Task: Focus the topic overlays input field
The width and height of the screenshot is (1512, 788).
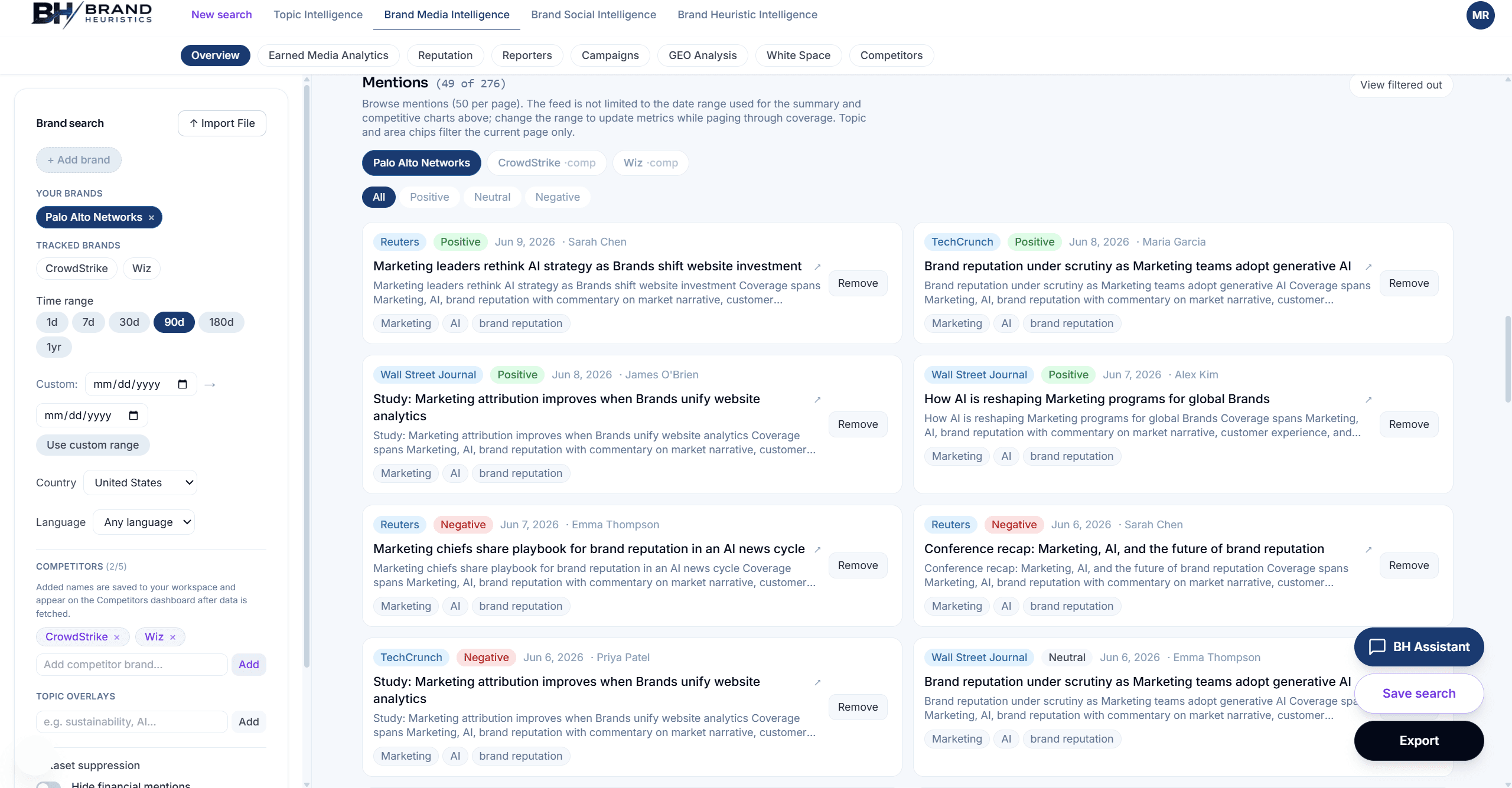Action: click(132, 722)
